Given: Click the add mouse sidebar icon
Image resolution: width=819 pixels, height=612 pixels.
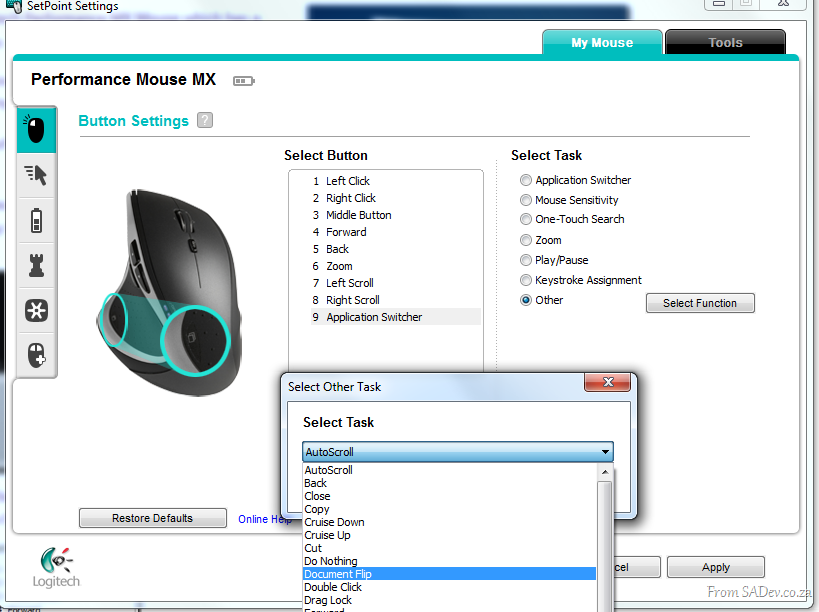Looking at the screenshot, I should [x=36, y=355].
